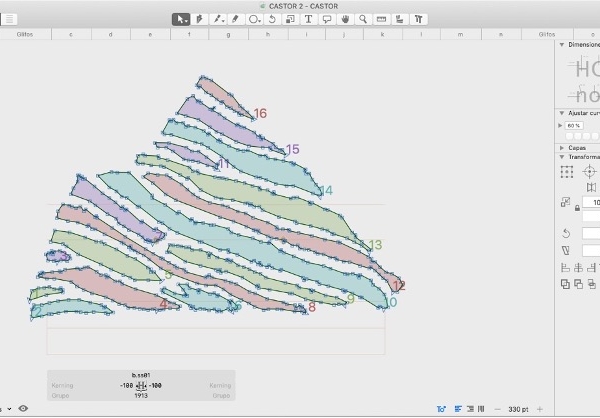Activate the Rotate tool
This screenshot has height=418, width=600.
click(x=272, y=18)
